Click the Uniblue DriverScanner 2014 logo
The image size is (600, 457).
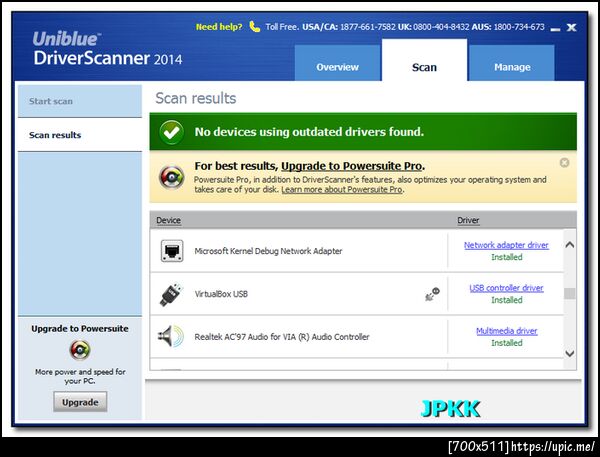[x=108, y=49]
